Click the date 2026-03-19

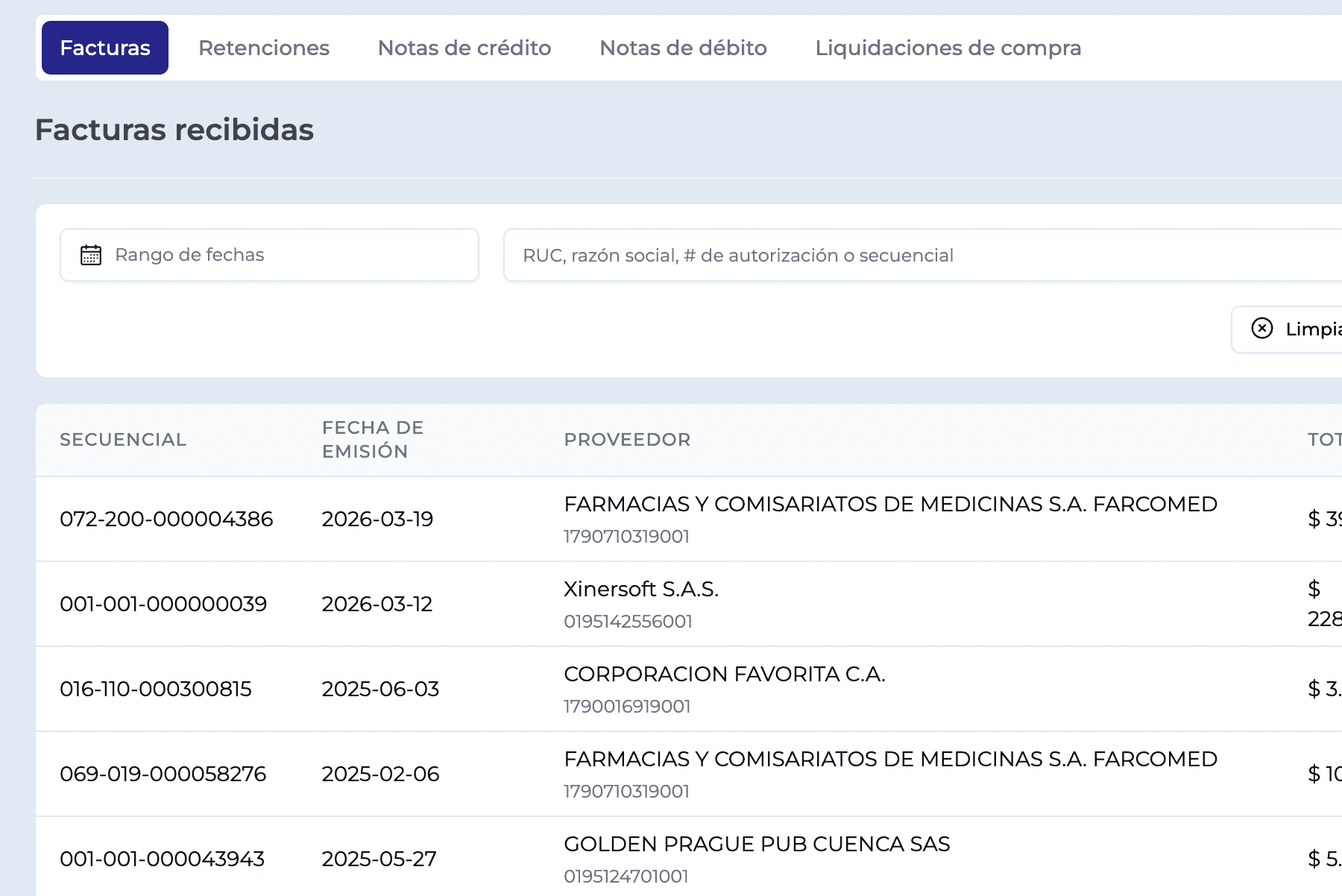[x=377, y=519]
